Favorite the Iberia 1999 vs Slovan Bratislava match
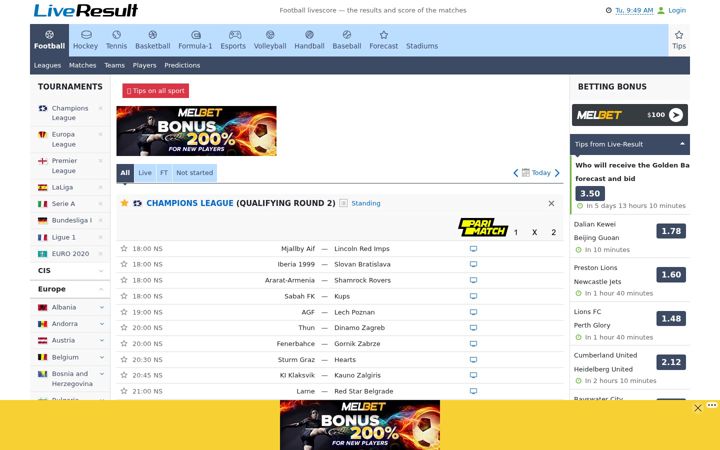This screenshot has width=720, height=450. [124, 264]
